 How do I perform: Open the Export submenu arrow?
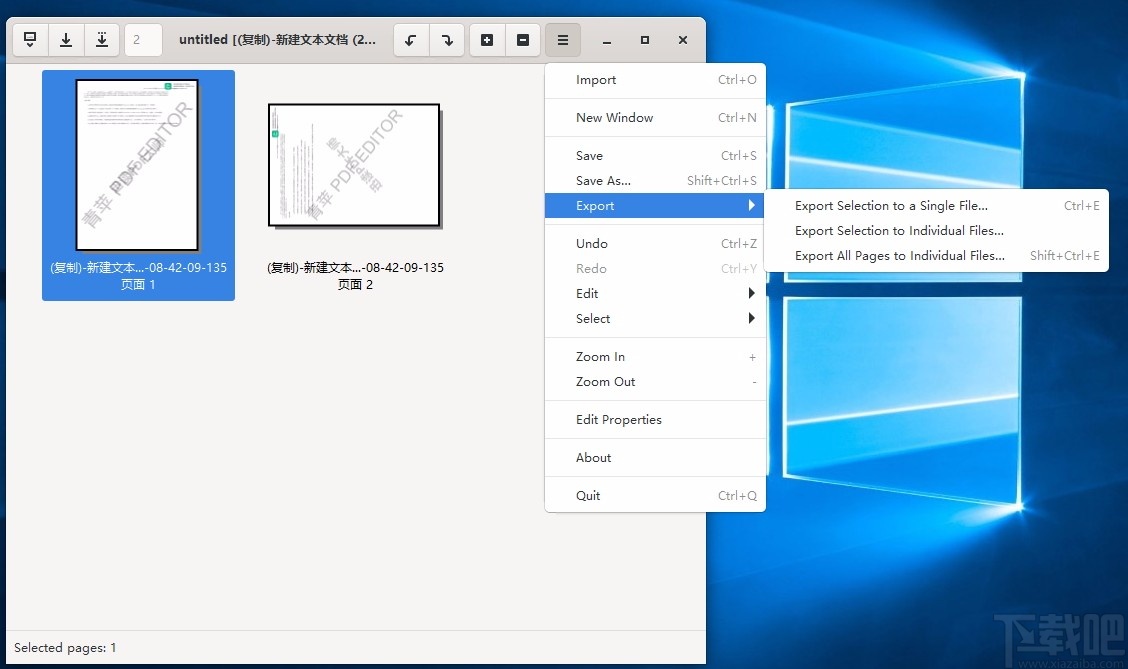click(751, 206)
